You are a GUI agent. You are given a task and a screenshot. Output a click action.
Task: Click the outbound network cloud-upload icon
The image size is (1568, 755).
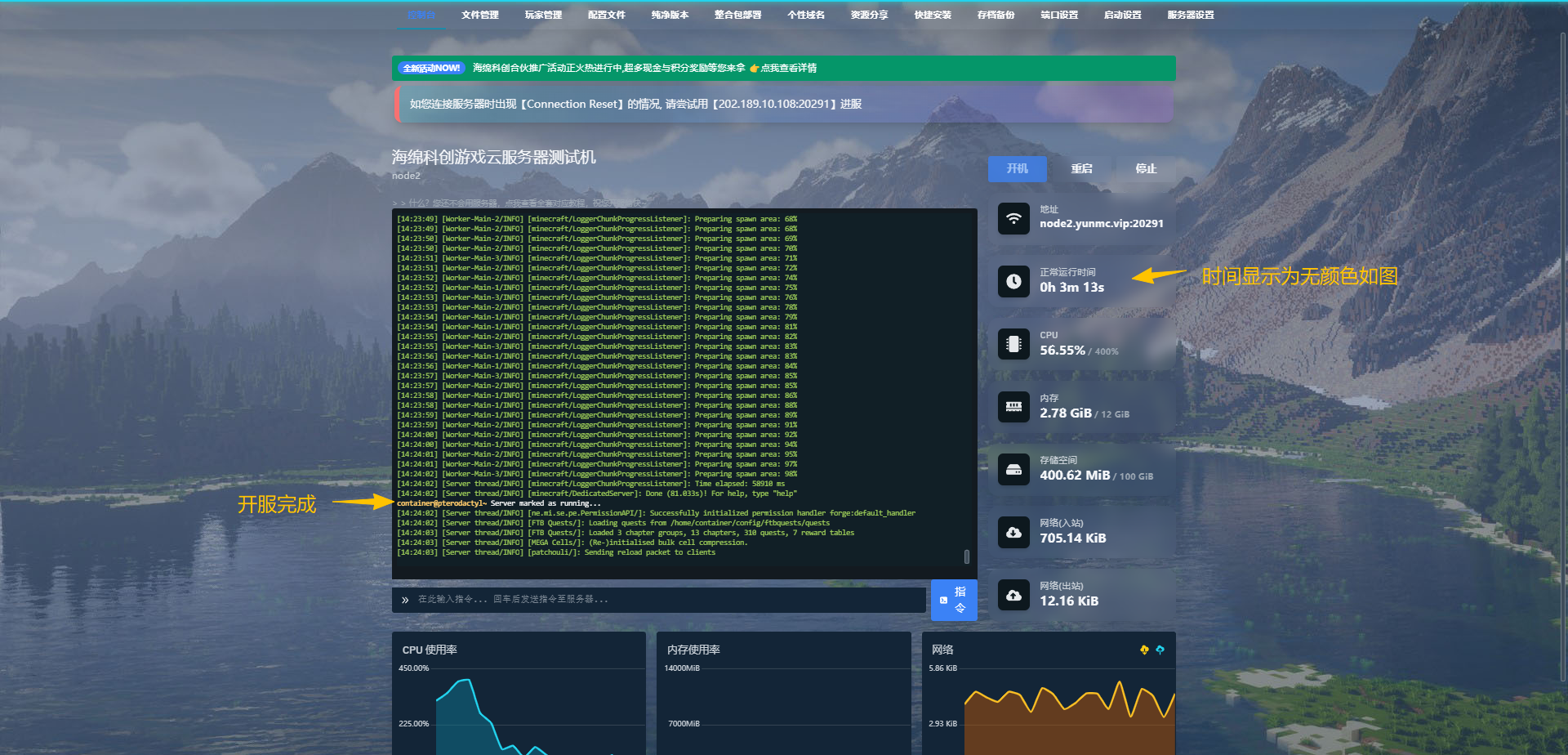tap(1013, 596)
